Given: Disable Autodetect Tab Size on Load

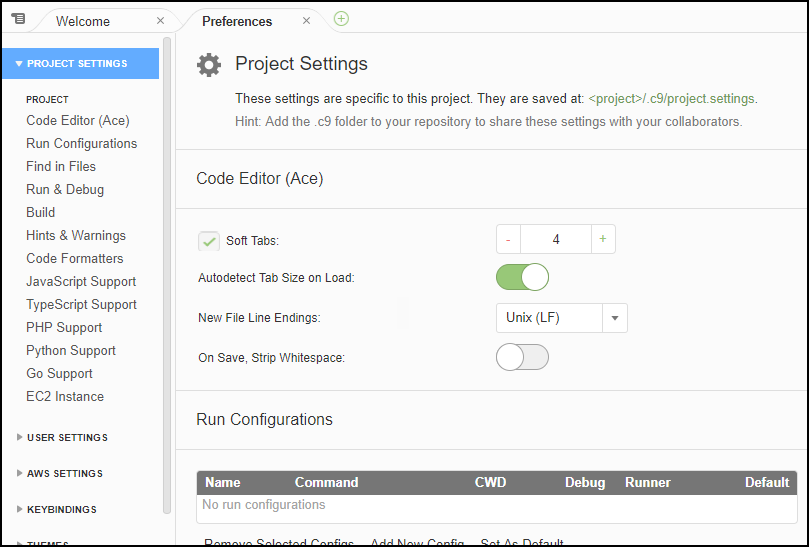Looking at the screenshot, I should 522,277.
